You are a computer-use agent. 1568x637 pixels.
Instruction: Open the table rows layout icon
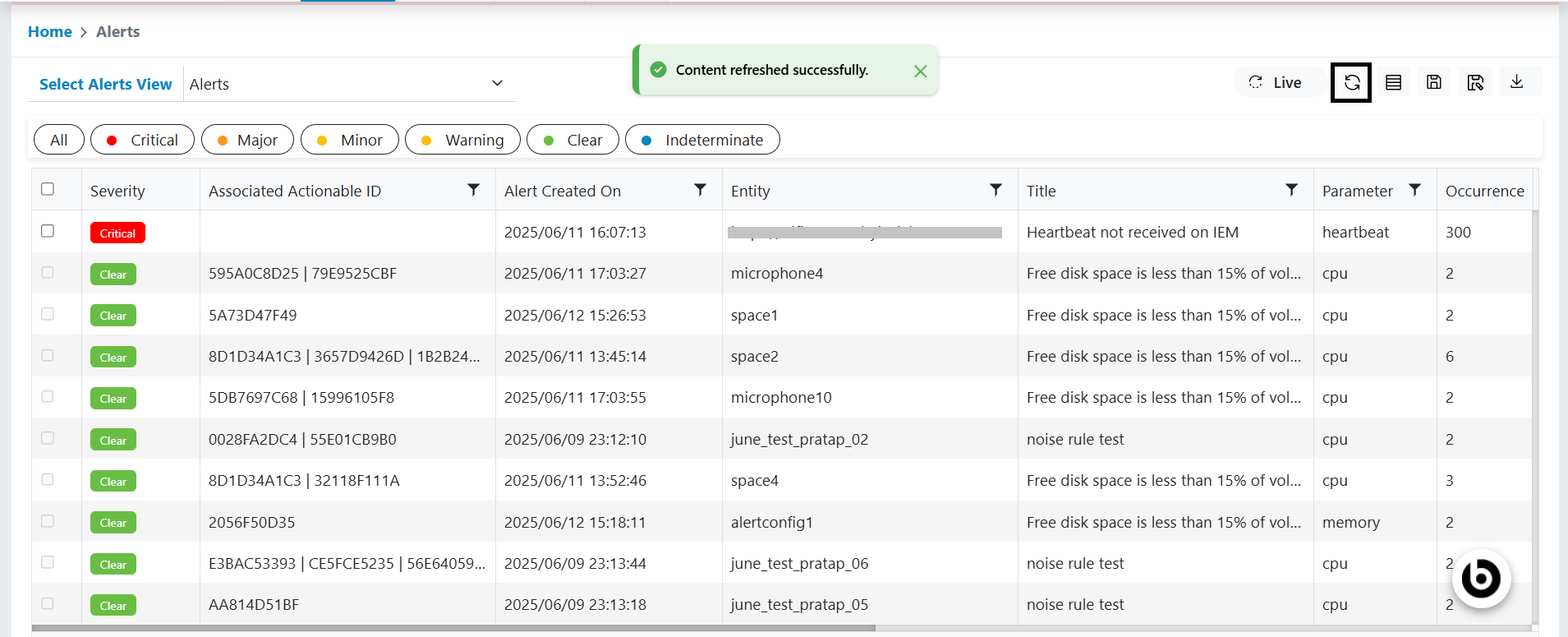(1393, 82)
